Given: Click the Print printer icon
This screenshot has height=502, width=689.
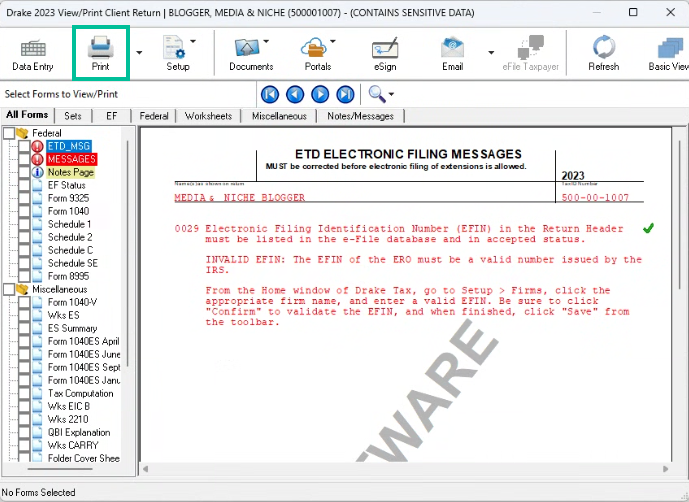Looking at the screenshot, I should [101, 47].
